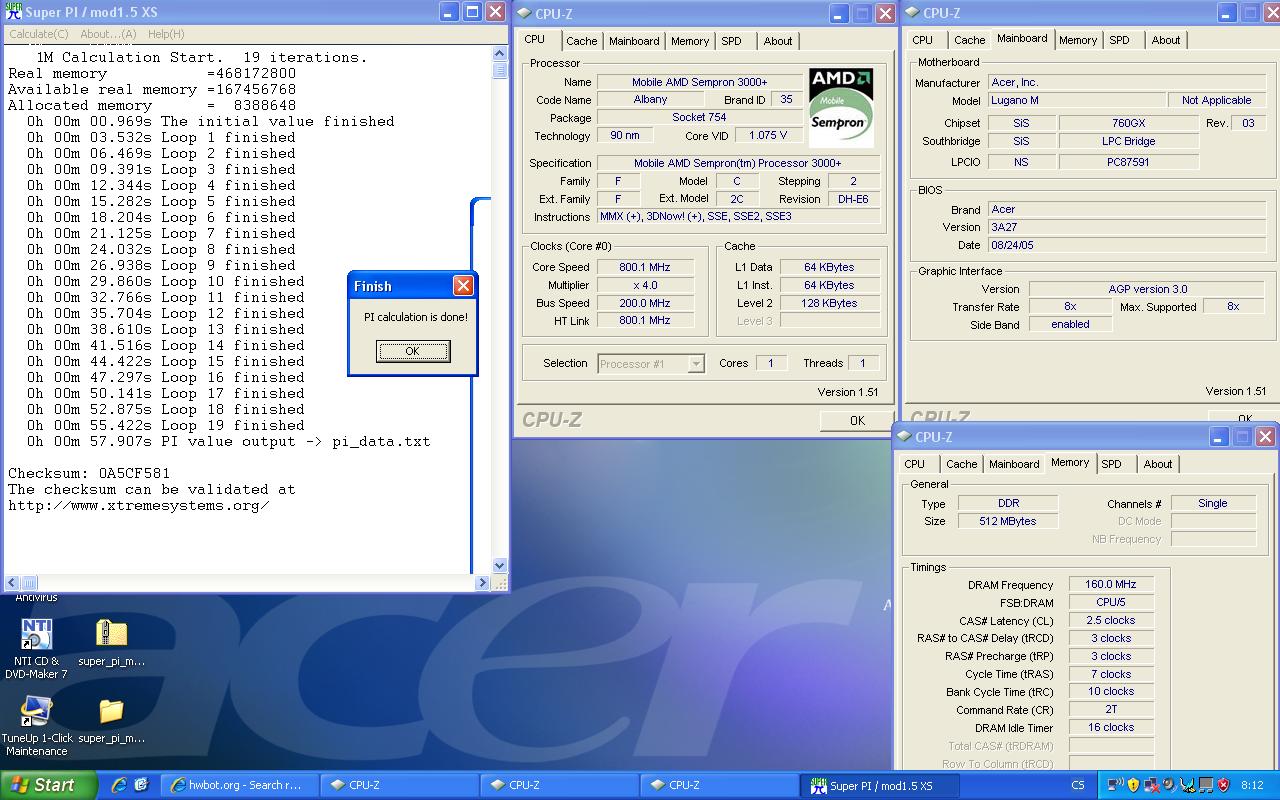Click the Super PI / mod1.5 XS taskbar button

[880, 785]
